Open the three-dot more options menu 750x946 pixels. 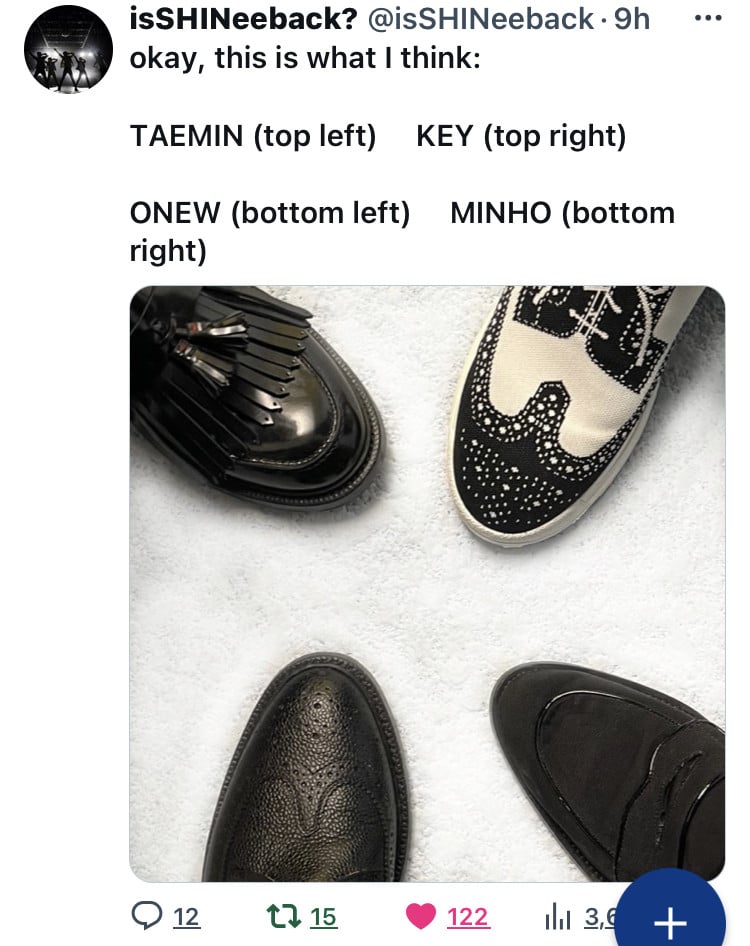708,18
